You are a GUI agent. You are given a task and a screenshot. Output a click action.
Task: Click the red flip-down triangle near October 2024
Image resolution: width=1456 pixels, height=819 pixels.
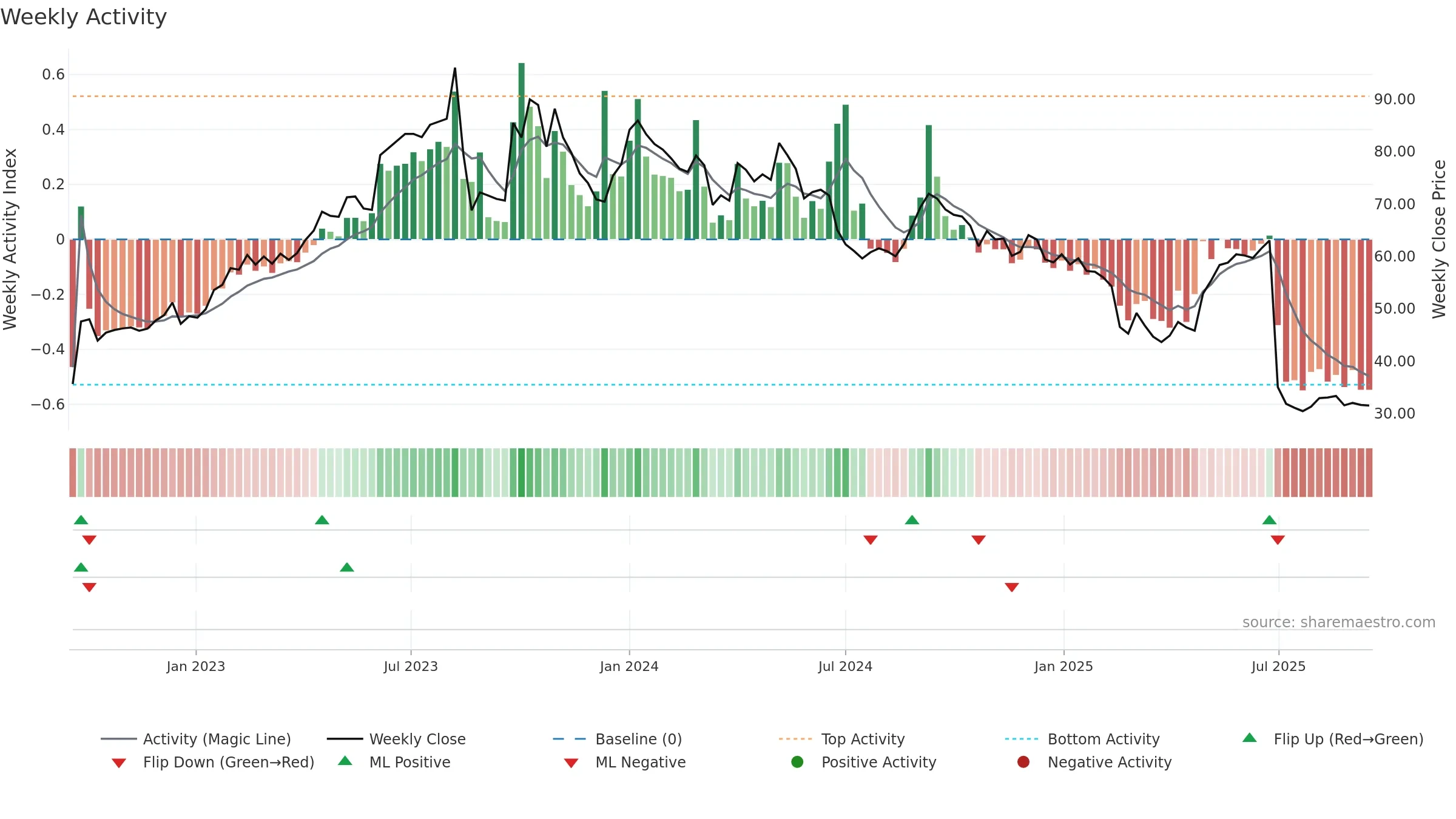click(979, 540)
